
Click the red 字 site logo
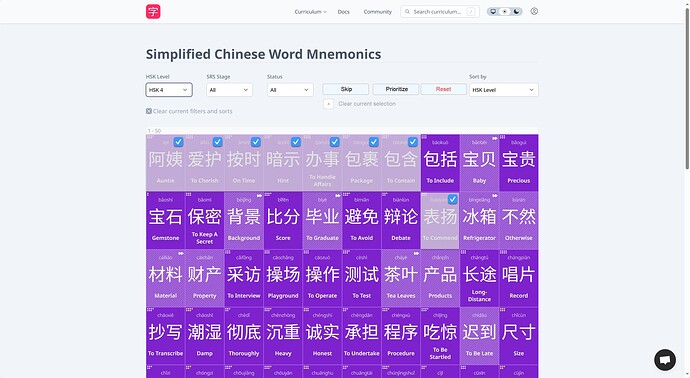(x=153, y=11)
